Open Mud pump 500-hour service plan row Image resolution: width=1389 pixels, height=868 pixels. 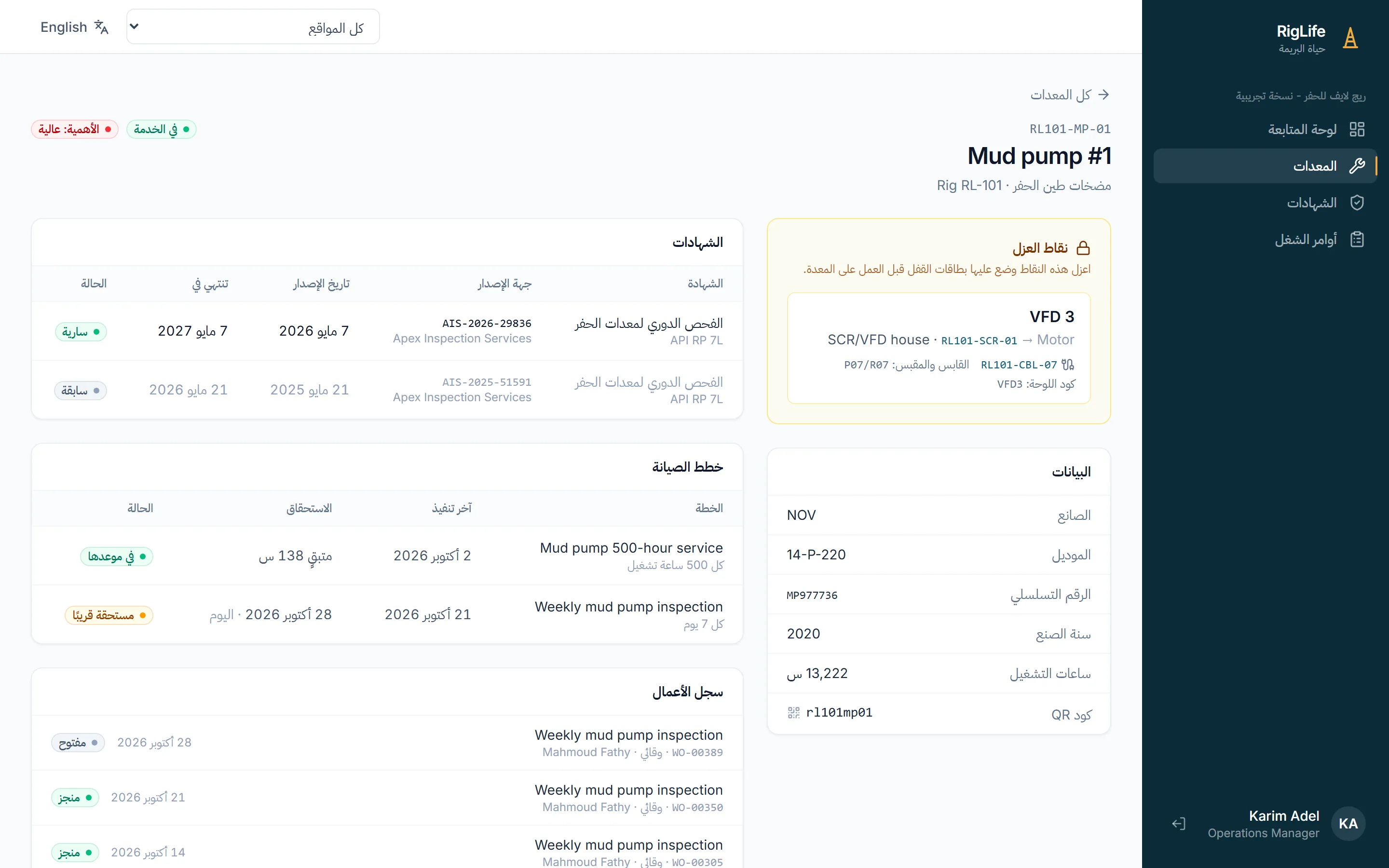click(x=387, y=556)
